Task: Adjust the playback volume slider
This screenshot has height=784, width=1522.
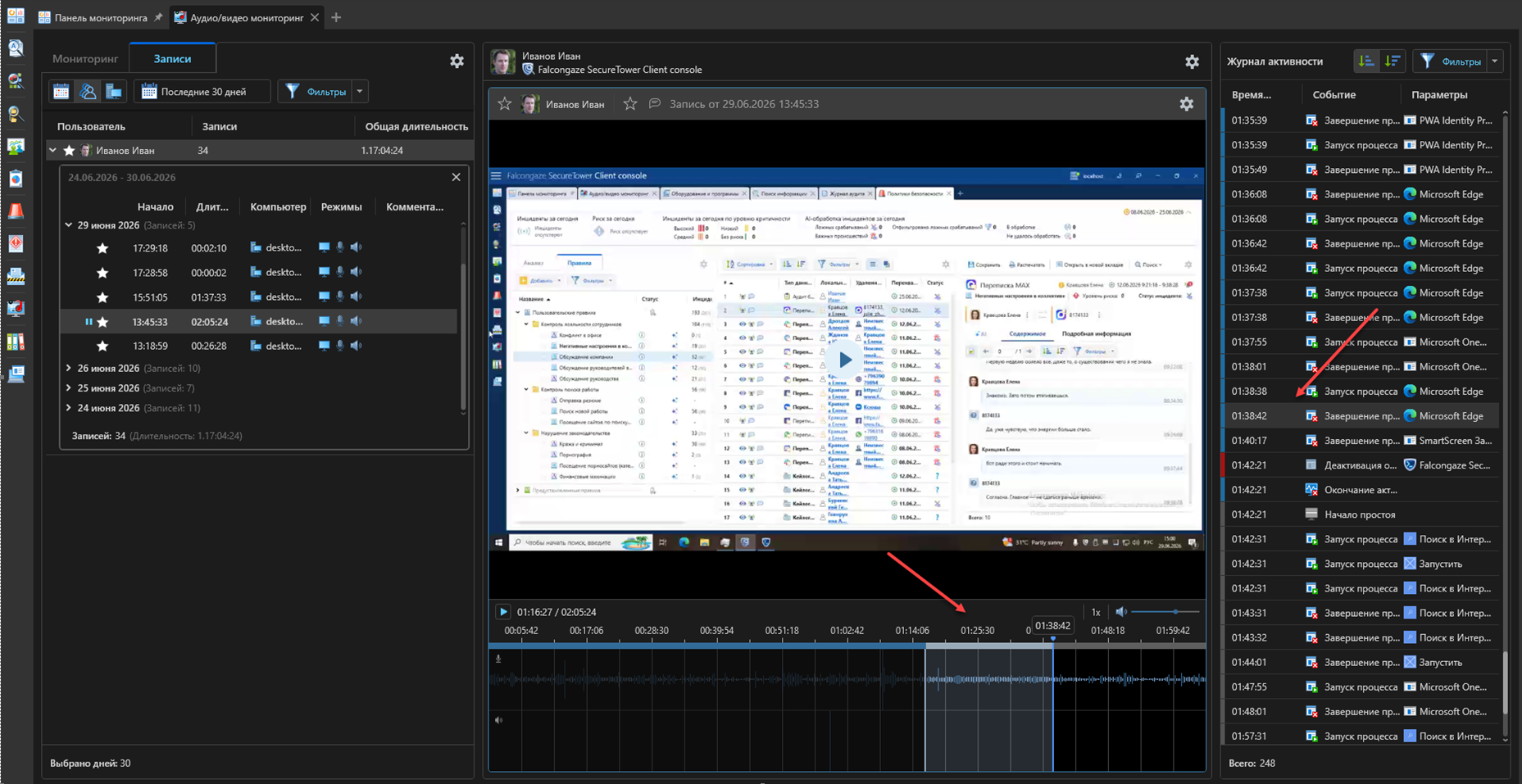Action: 1166,612
